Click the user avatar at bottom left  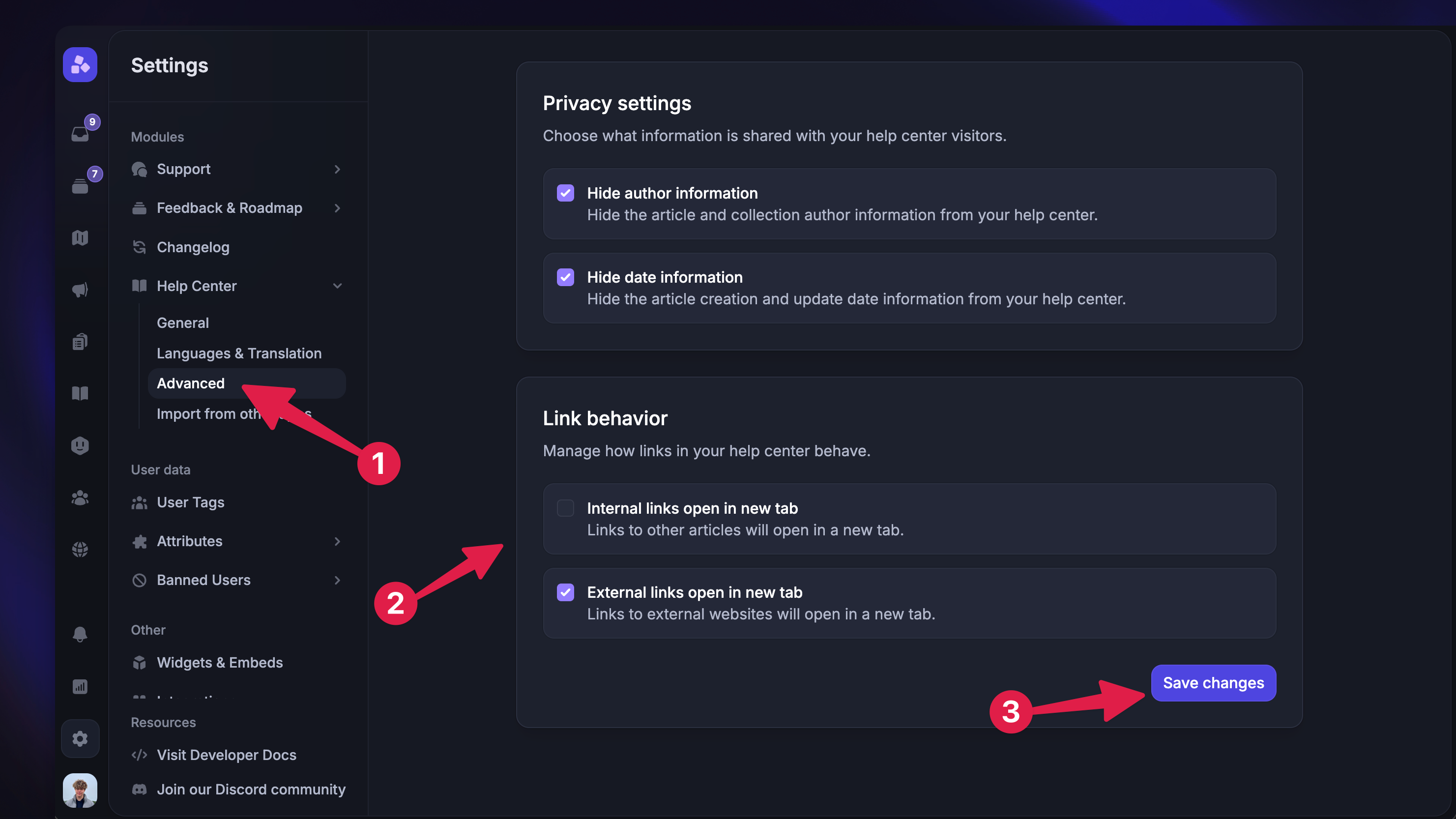click(80, 790)
